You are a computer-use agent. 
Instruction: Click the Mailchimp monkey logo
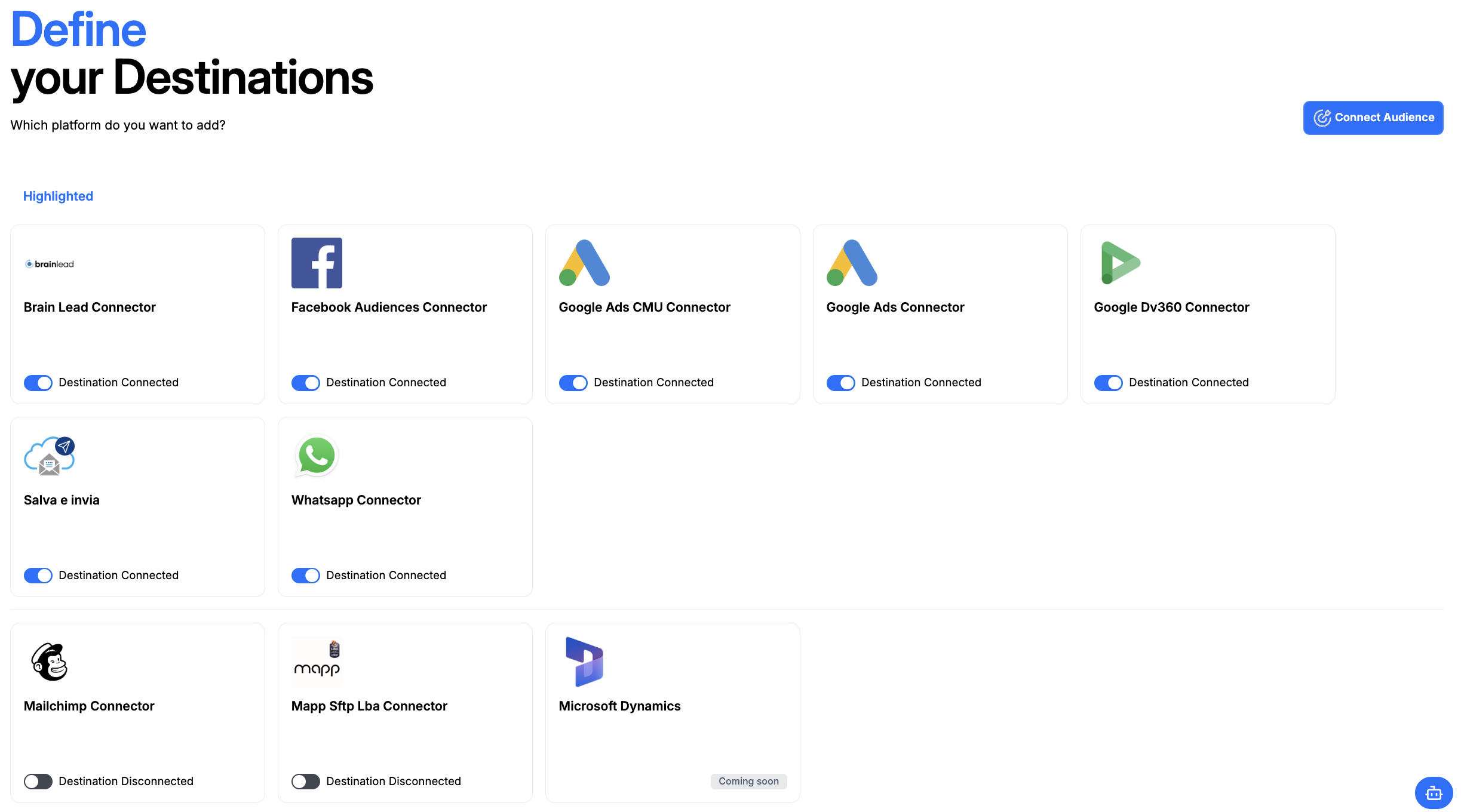coord(50,662)
